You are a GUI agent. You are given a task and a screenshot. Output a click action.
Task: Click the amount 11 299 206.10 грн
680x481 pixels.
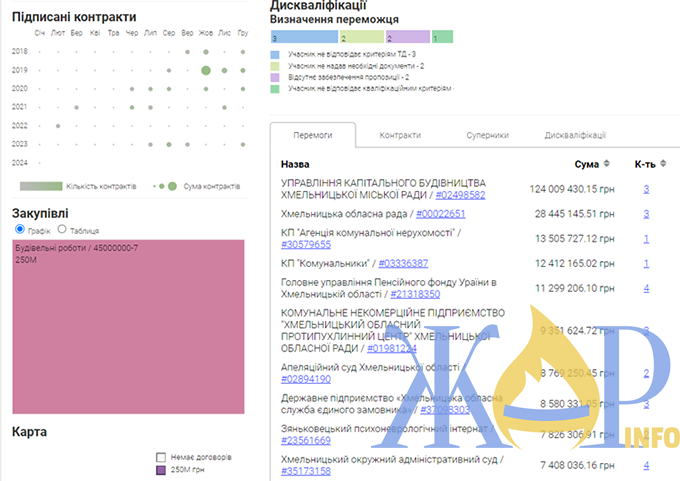pyautogui.click(x=575, y=288)
